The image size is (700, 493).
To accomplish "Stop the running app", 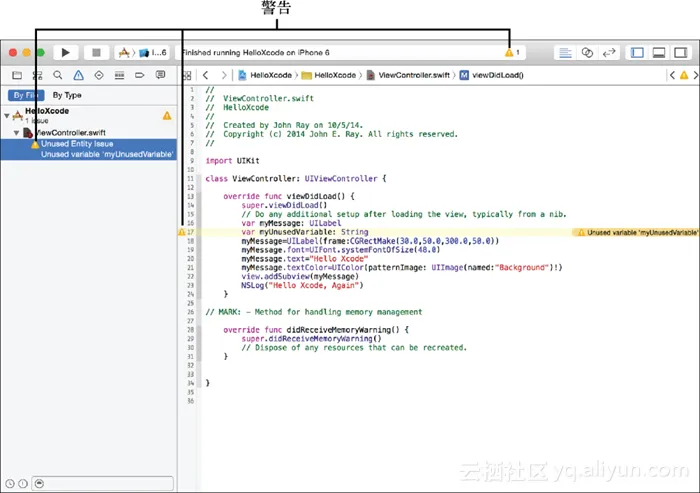I will click(96, 53).
